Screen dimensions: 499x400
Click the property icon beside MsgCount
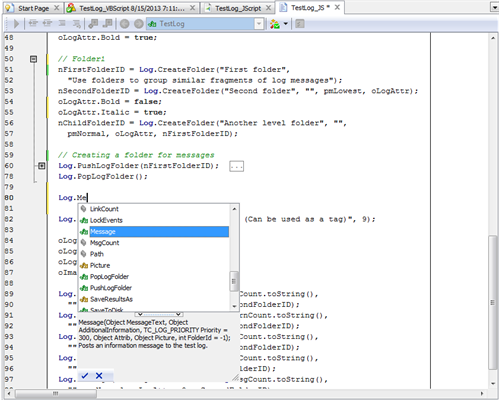(84, 243)
